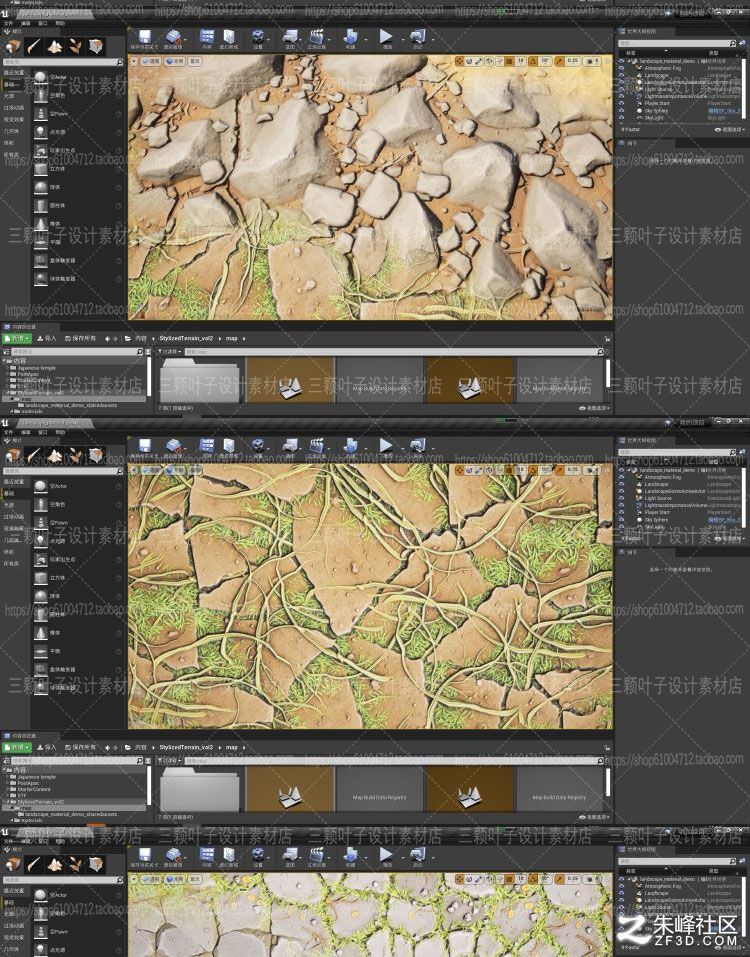Click Play button in bottom window toolbar

[386, 854]
